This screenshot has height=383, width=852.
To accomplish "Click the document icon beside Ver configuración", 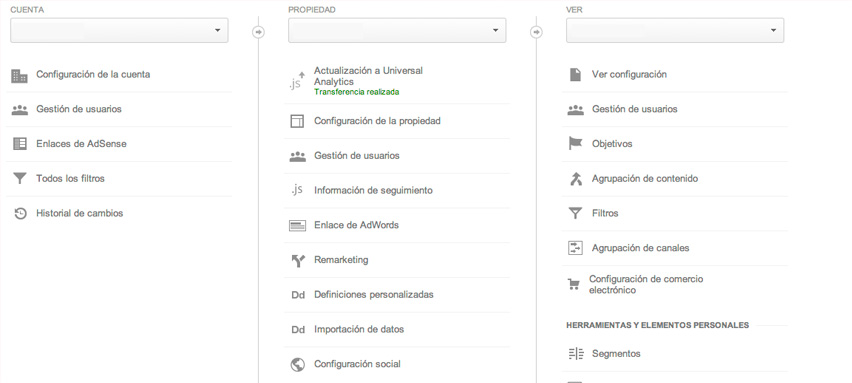I will [x=575, y=74].
